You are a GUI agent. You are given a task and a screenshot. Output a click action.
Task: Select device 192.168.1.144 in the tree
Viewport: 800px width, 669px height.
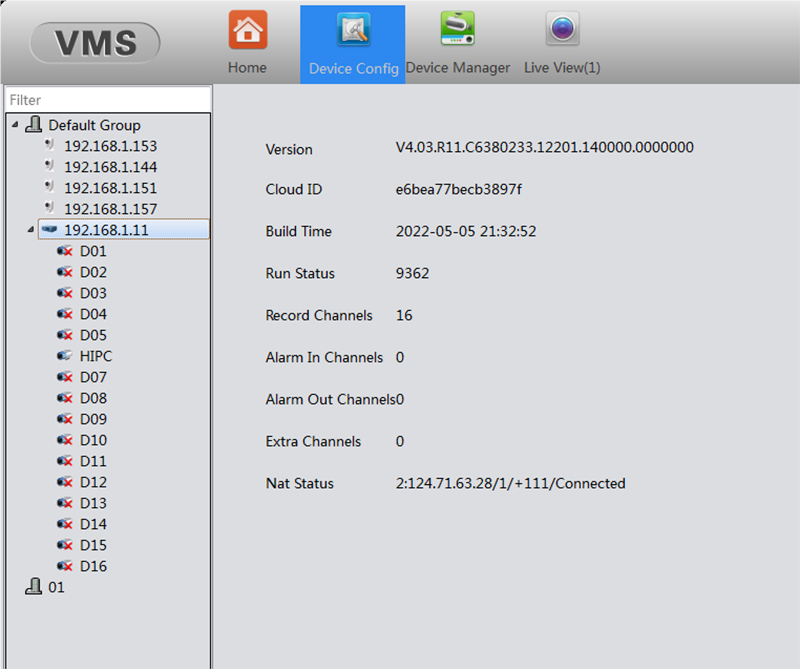pos(110,167)
